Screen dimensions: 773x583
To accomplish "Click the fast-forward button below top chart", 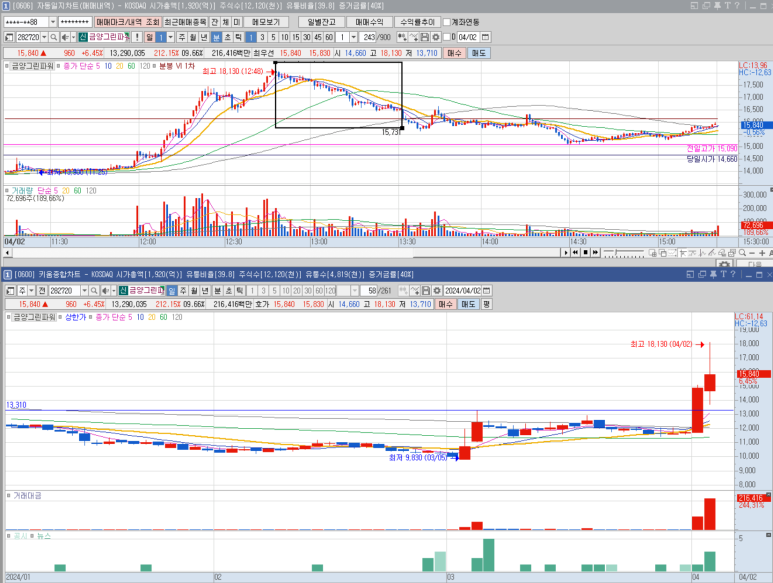I will (x=596, y=252).
